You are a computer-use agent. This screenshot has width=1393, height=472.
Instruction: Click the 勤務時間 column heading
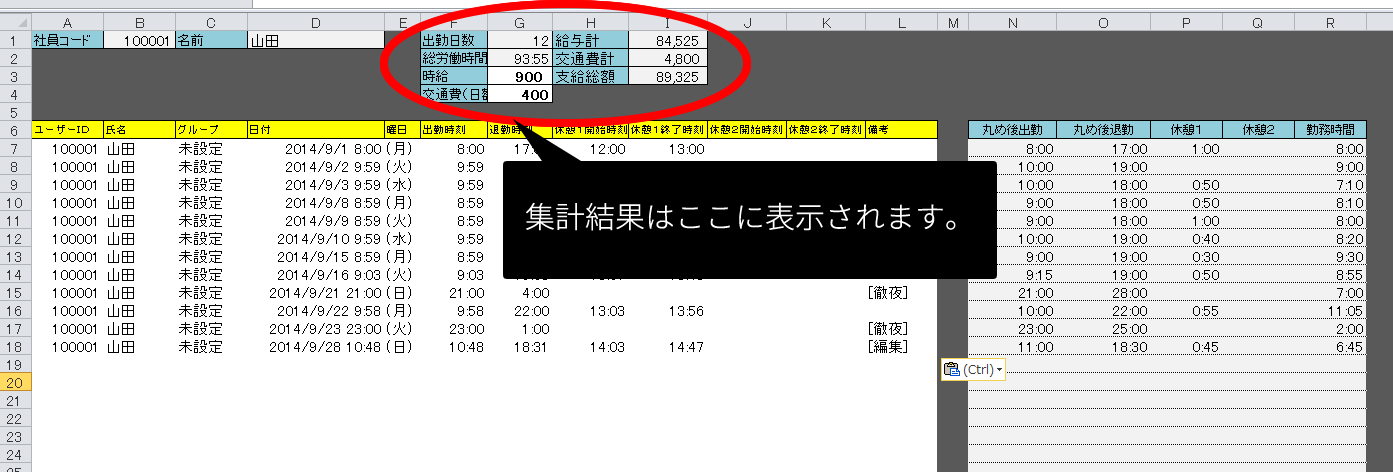point(1330,130)
